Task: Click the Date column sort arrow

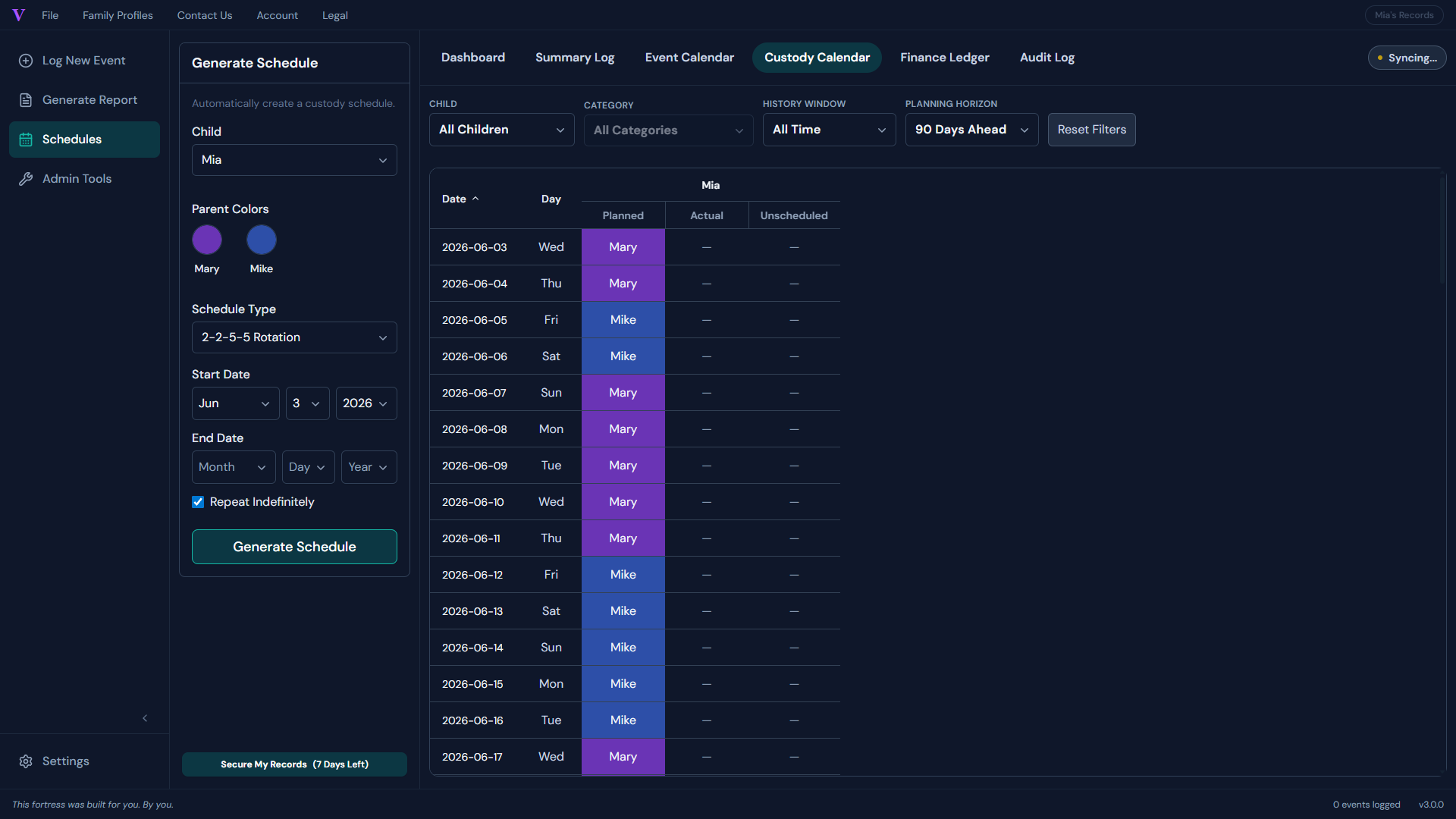Action: 475,199
